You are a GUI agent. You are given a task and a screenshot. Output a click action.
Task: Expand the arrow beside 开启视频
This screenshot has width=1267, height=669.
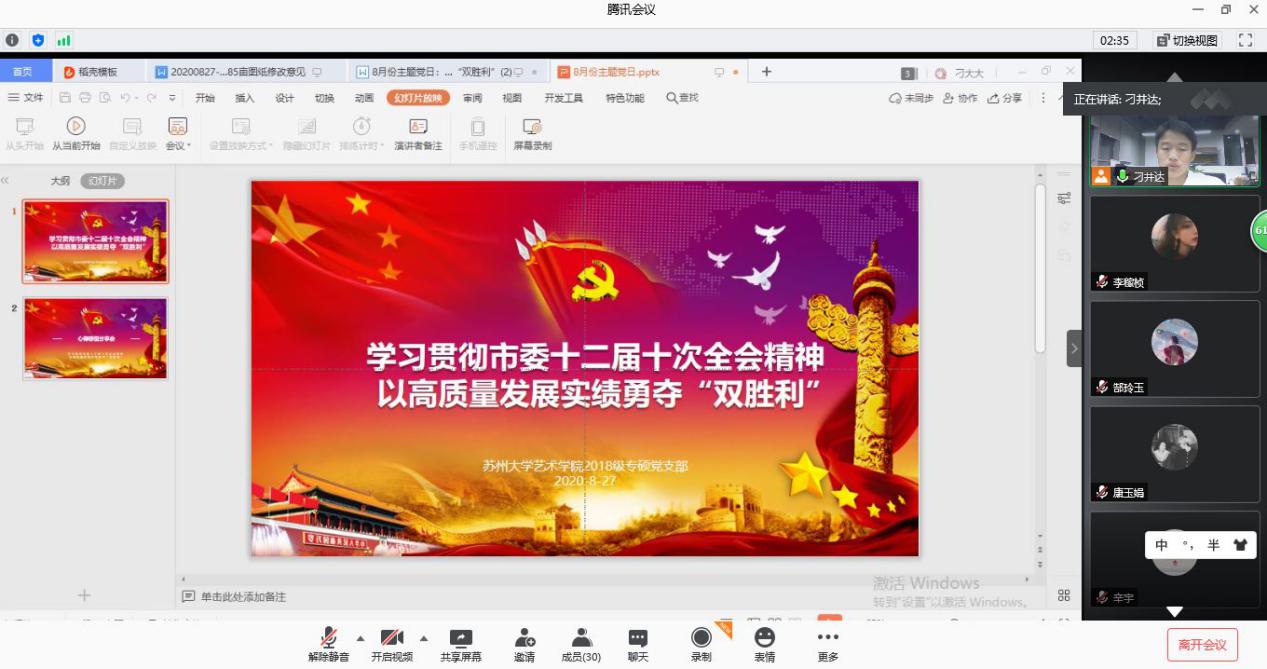[423, 638]
